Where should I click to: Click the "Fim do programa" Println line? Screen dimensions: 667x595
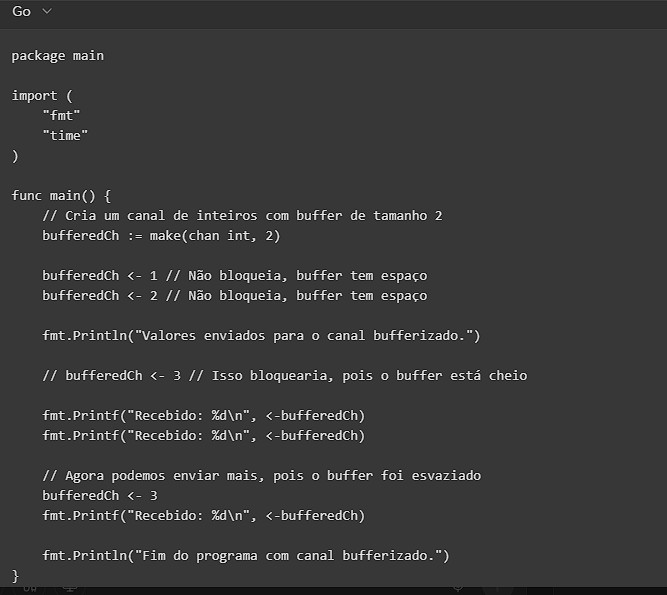pyautogui.click(x=246, y=555)
